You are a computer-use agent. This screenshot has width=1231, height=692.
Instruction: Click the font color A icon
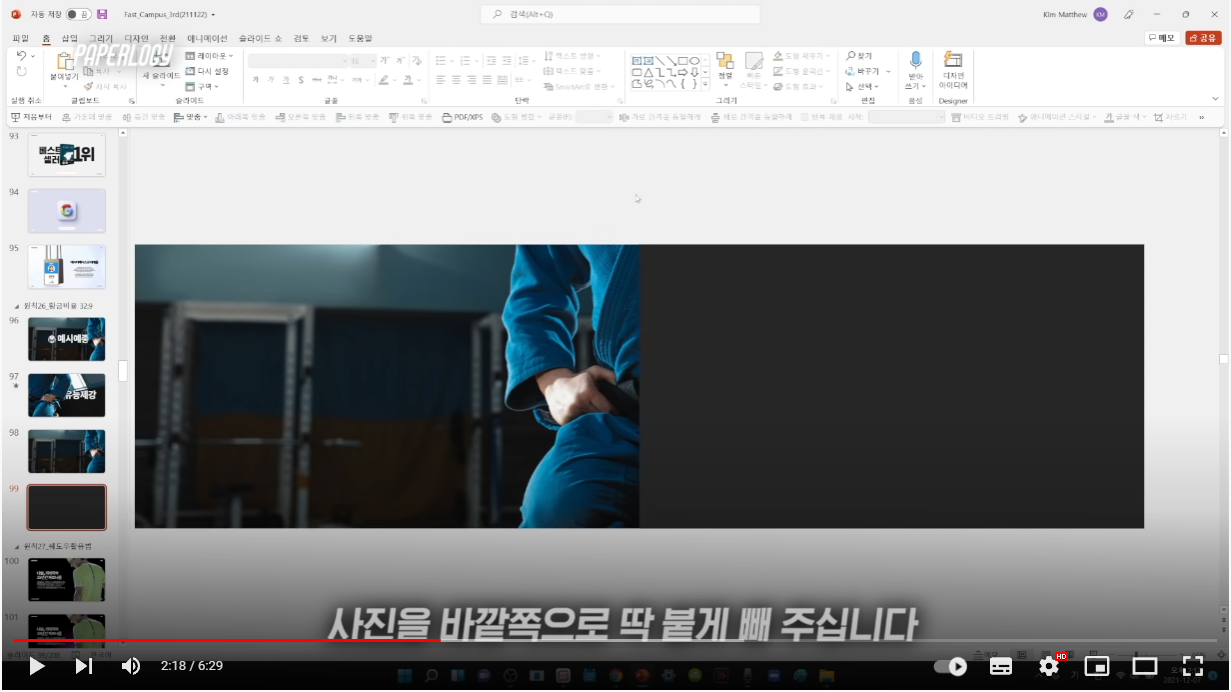[408, 79]
